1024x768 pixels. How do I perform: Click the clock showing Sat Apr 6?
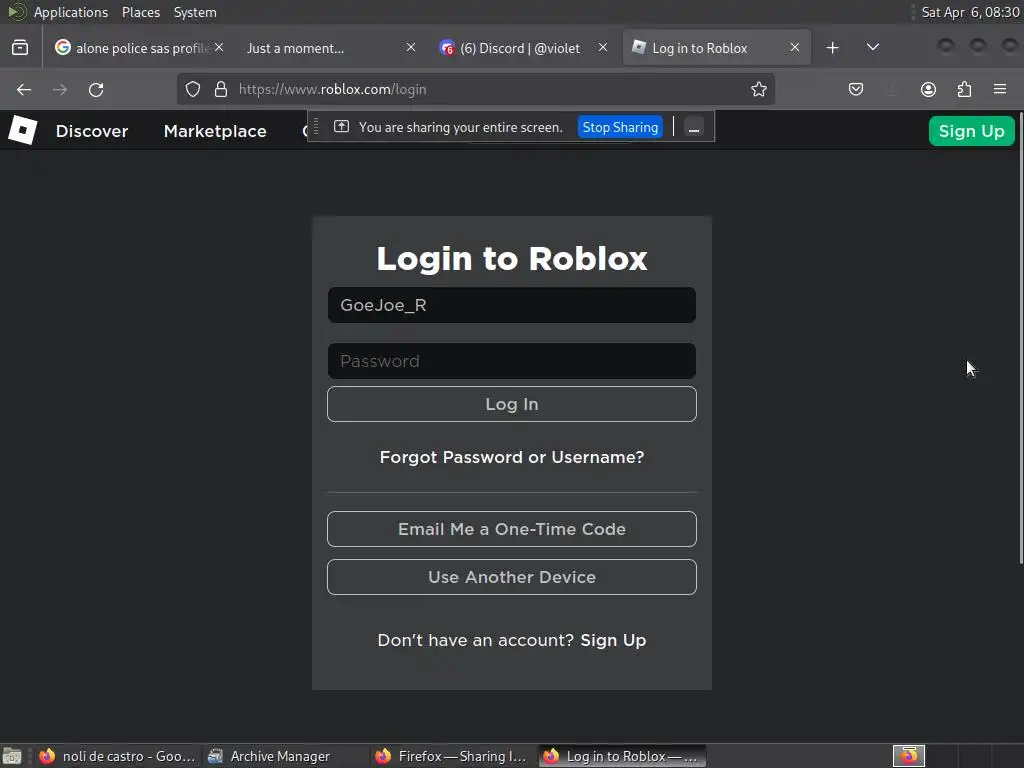[970, 12]
